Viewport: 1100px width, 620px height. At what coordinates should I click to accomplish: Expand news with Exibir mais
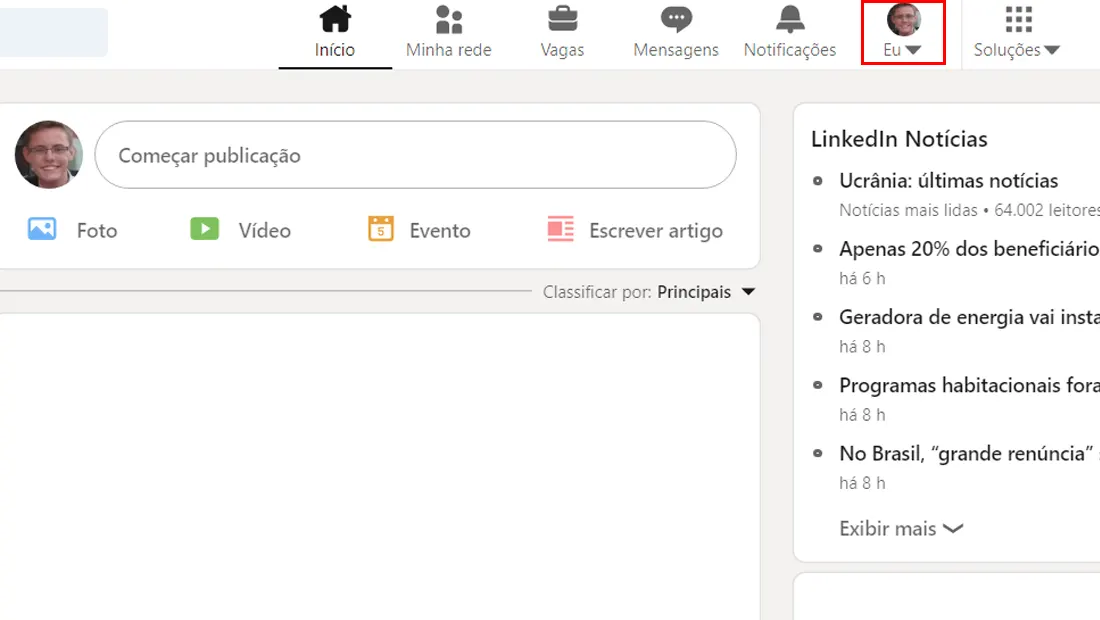pyautogui.click(x=901, y=528)
